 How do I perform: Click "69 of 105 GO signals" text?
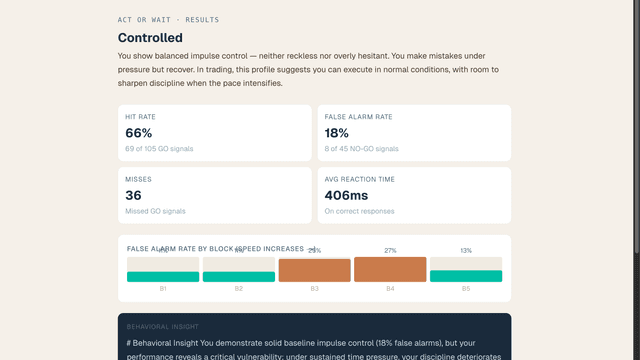pyautogui.click(x=159, y=149)
